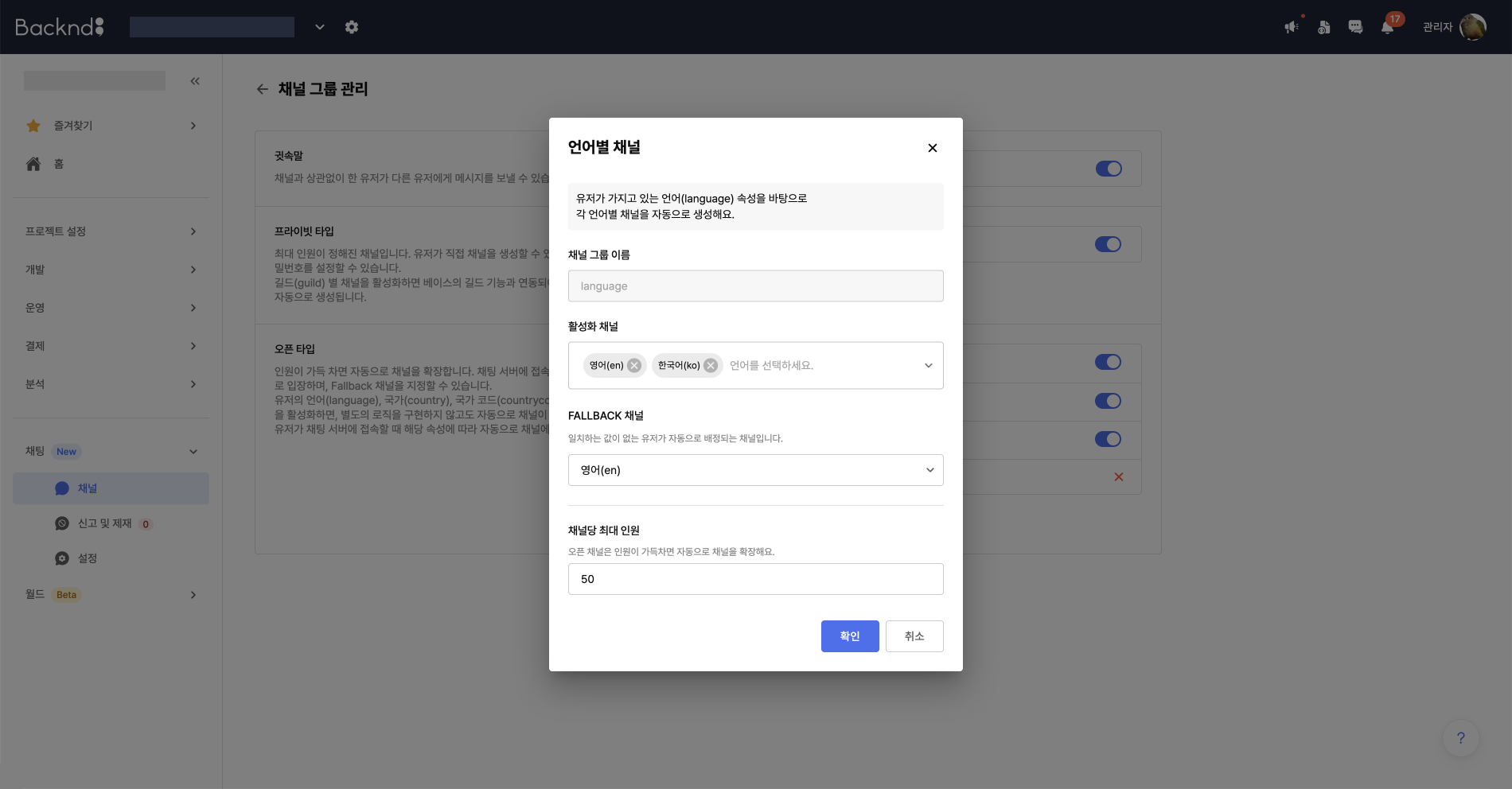Click the red X delete icon
The width and height of the screenshot is (1512, 789).
click(x=1119, y=477)
